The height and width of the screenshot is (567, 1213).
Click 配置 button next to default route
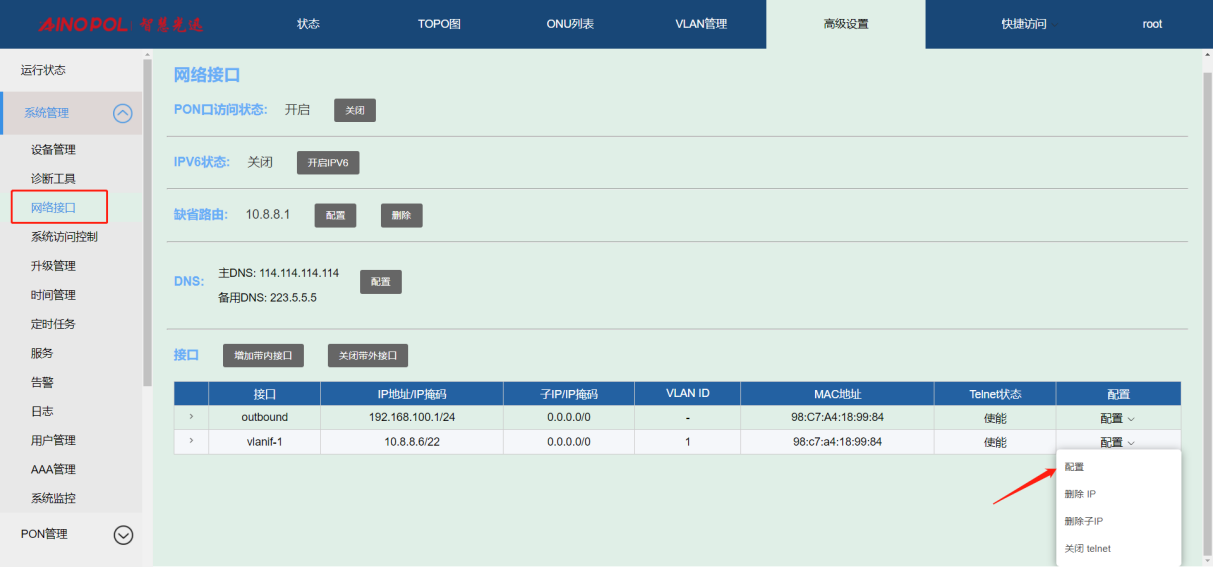[336, 215]
